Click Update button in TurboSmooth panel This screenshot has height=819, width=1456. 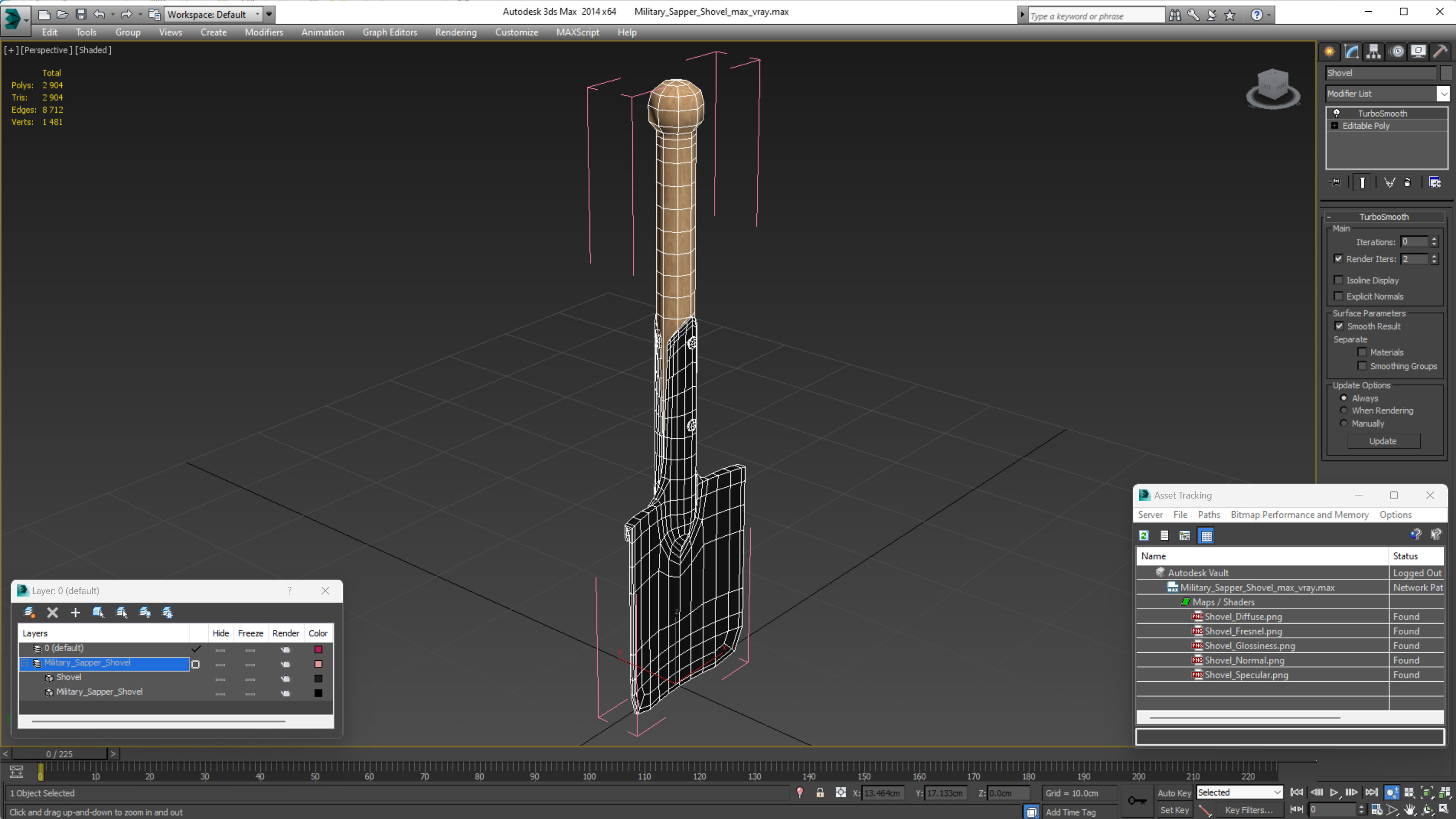coord(1383,441)
